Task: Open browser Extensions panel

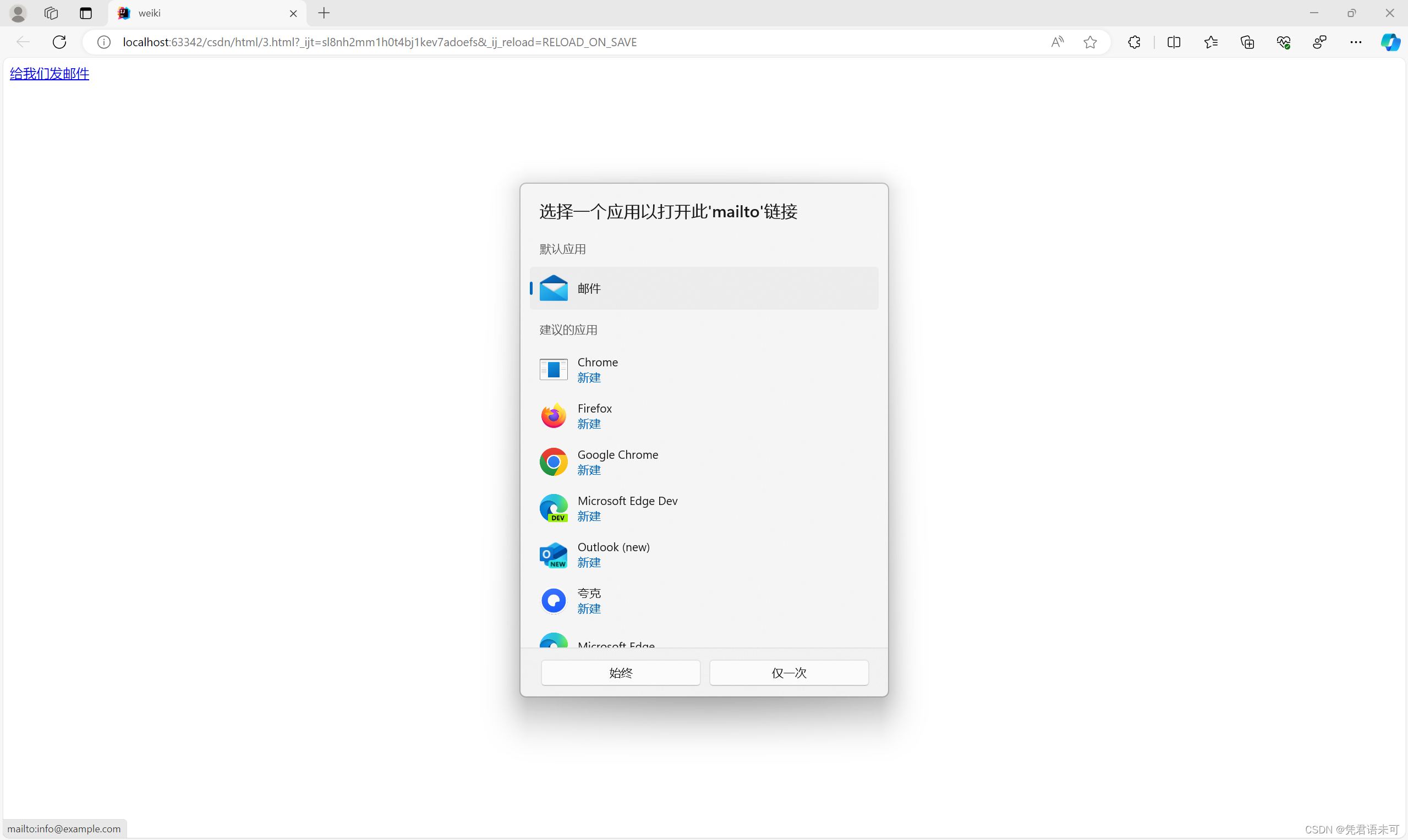Action: click(1134, 41)
